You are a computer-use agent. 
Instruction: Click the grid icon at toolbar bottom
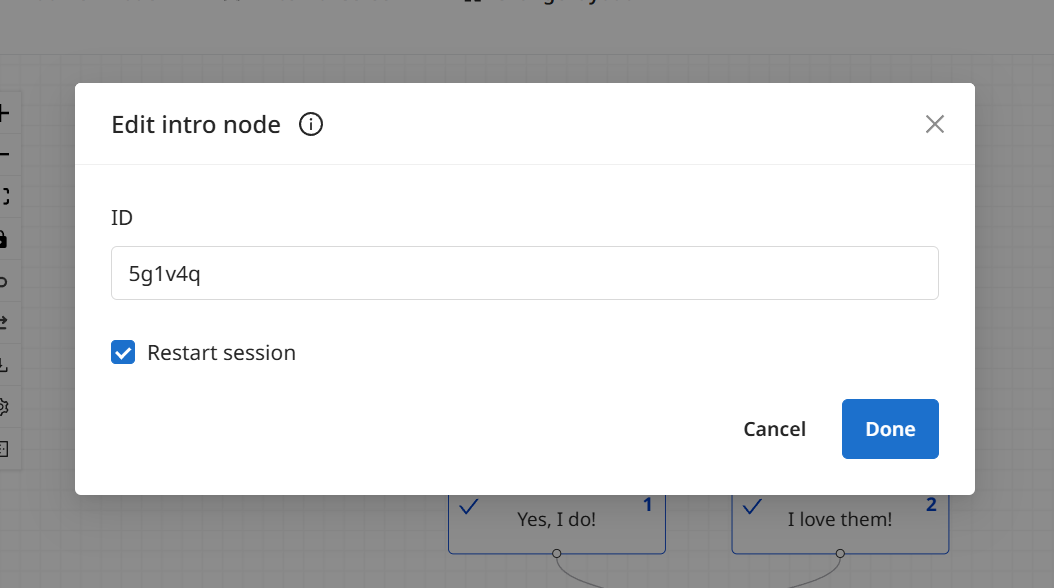coord(3,449)
